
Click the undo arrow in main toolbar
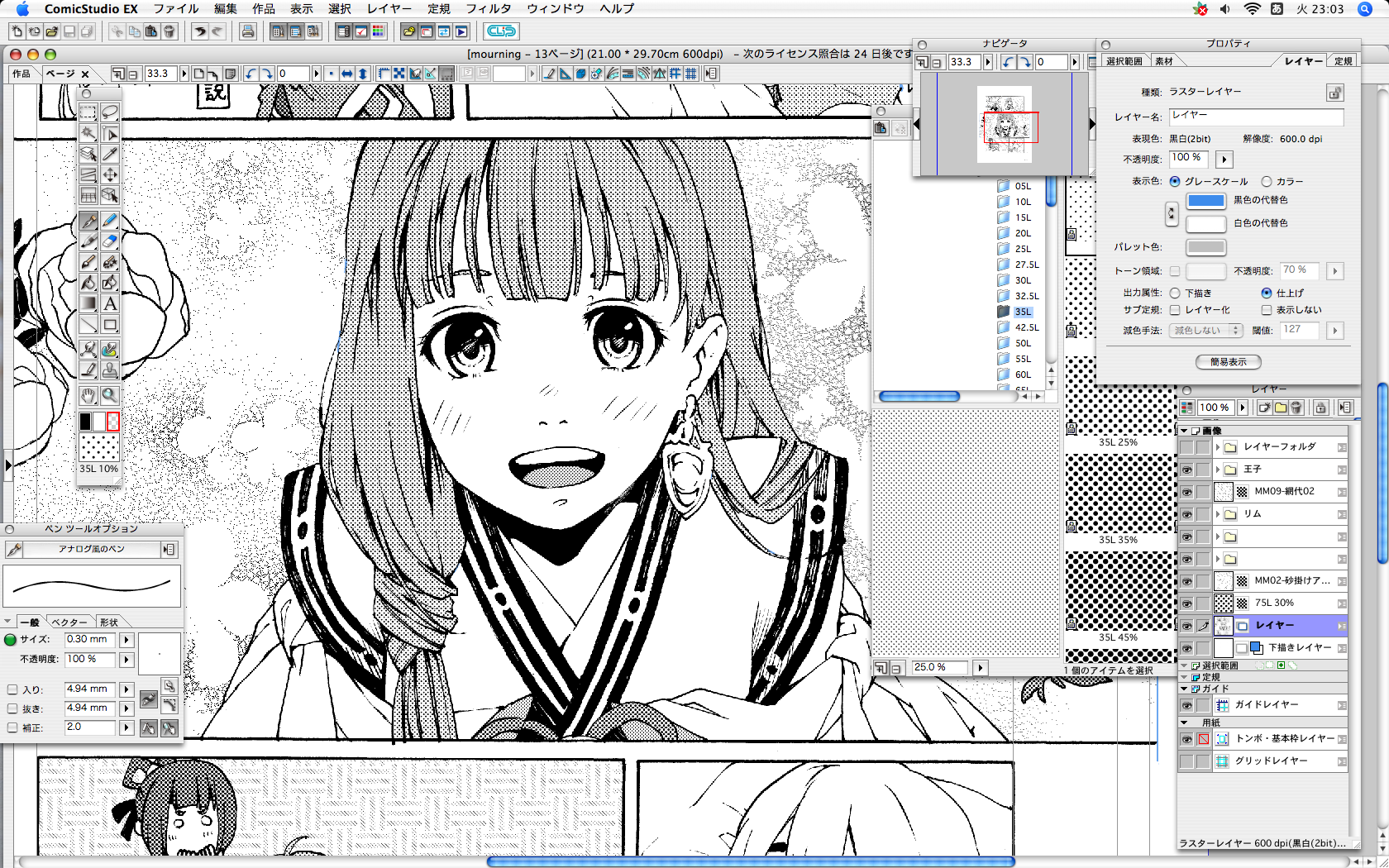[x=199, y=31]
